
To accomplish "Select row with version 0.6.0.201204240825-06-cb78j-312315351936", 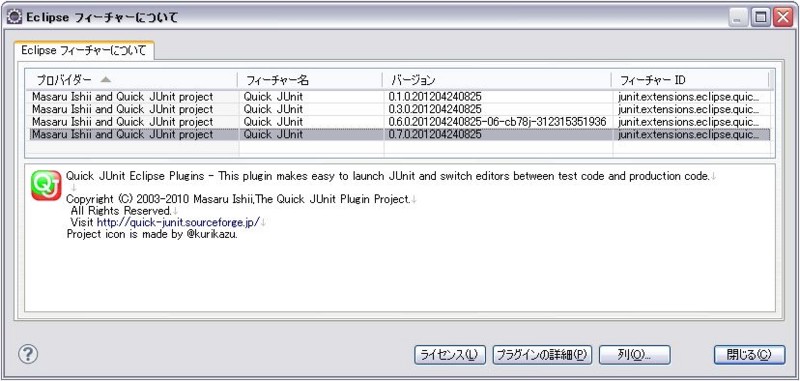I will click(399, 122).
